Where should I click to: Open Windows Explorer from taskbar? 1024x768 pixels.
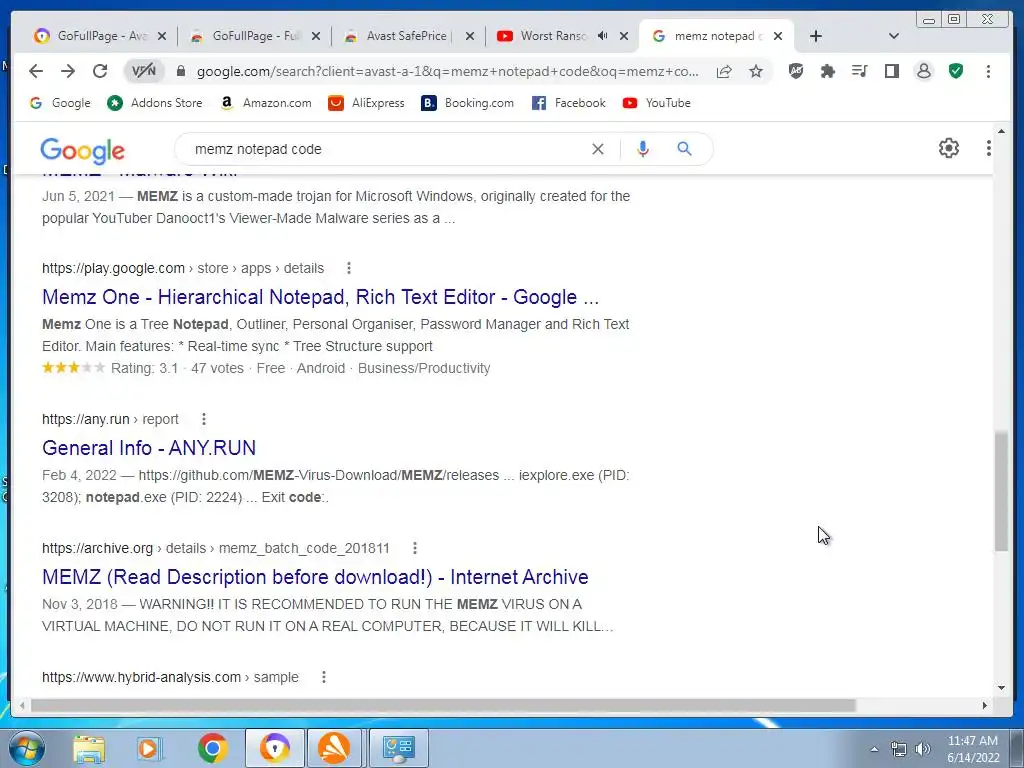click(x=89, y=749)
